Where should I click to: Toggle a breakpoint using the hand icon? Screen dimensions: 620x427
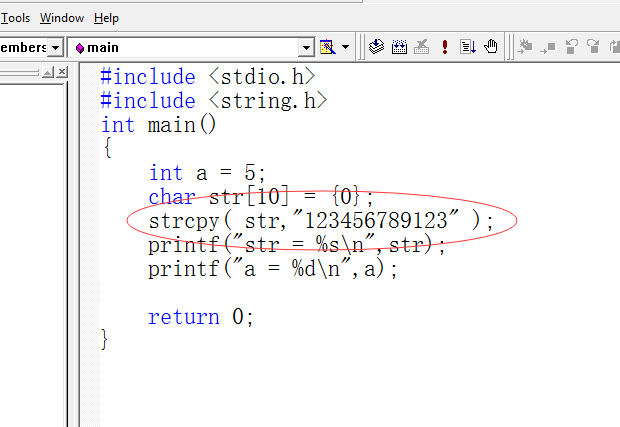(x=490, y=46)
